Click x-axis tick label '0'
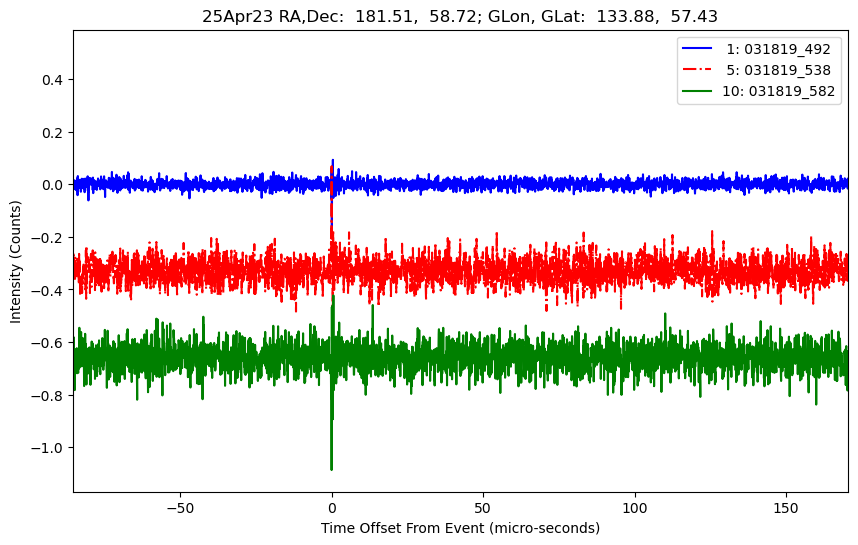 [x=332, y=508]
